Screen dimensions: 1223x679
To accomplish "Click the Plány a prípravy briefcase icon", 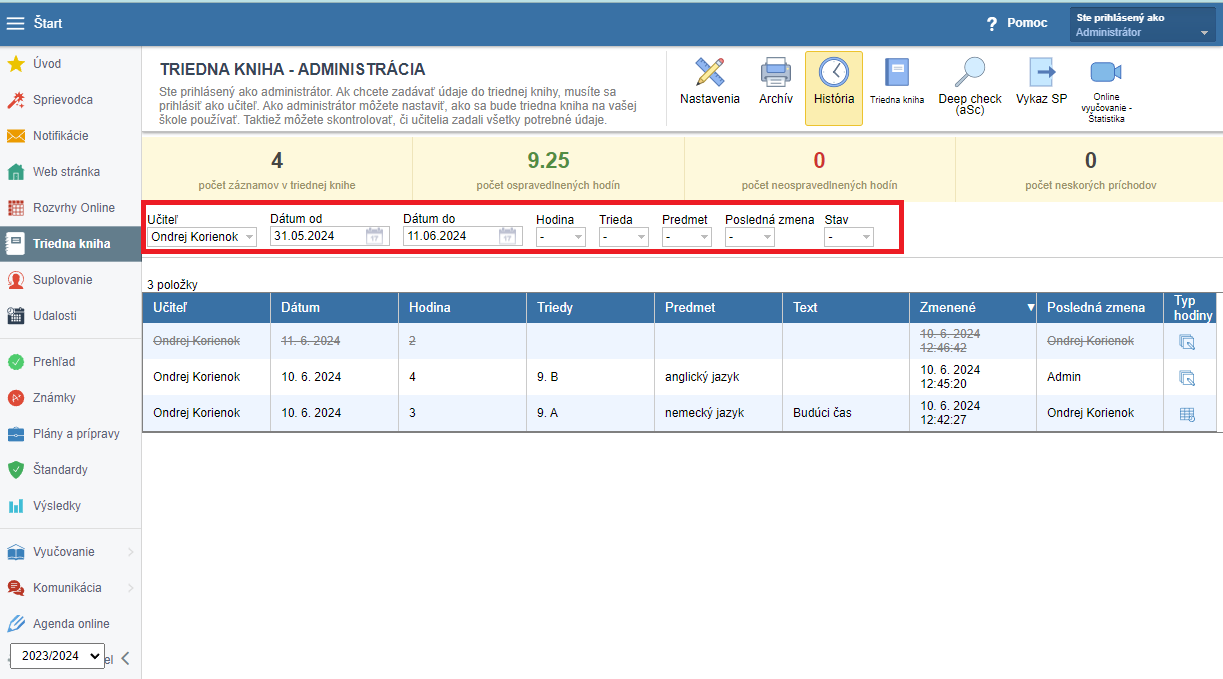I will (x=16, y=434).
